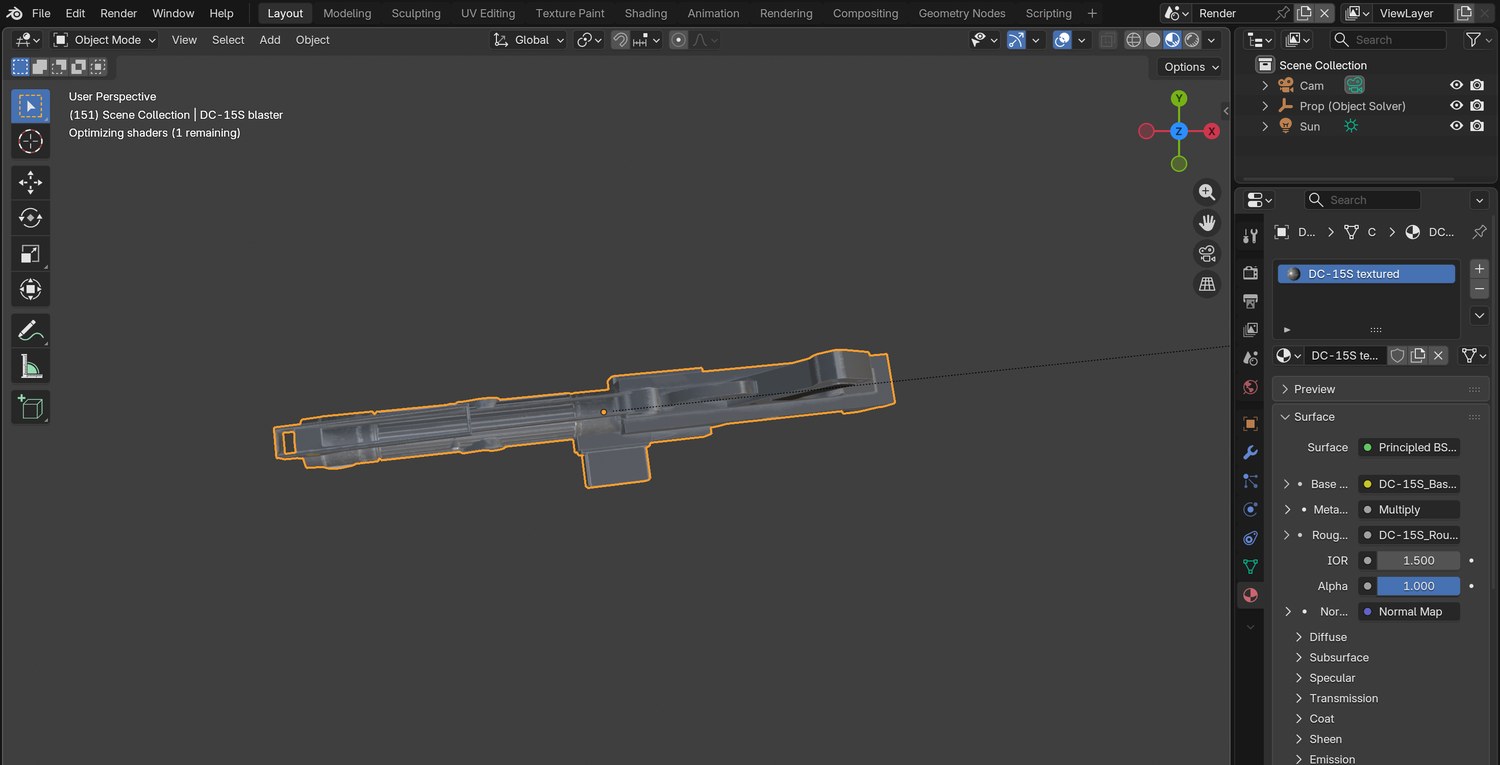Hide Sun in viewport
This screenshot has height=765, width=1500.
pos(1456,126)
